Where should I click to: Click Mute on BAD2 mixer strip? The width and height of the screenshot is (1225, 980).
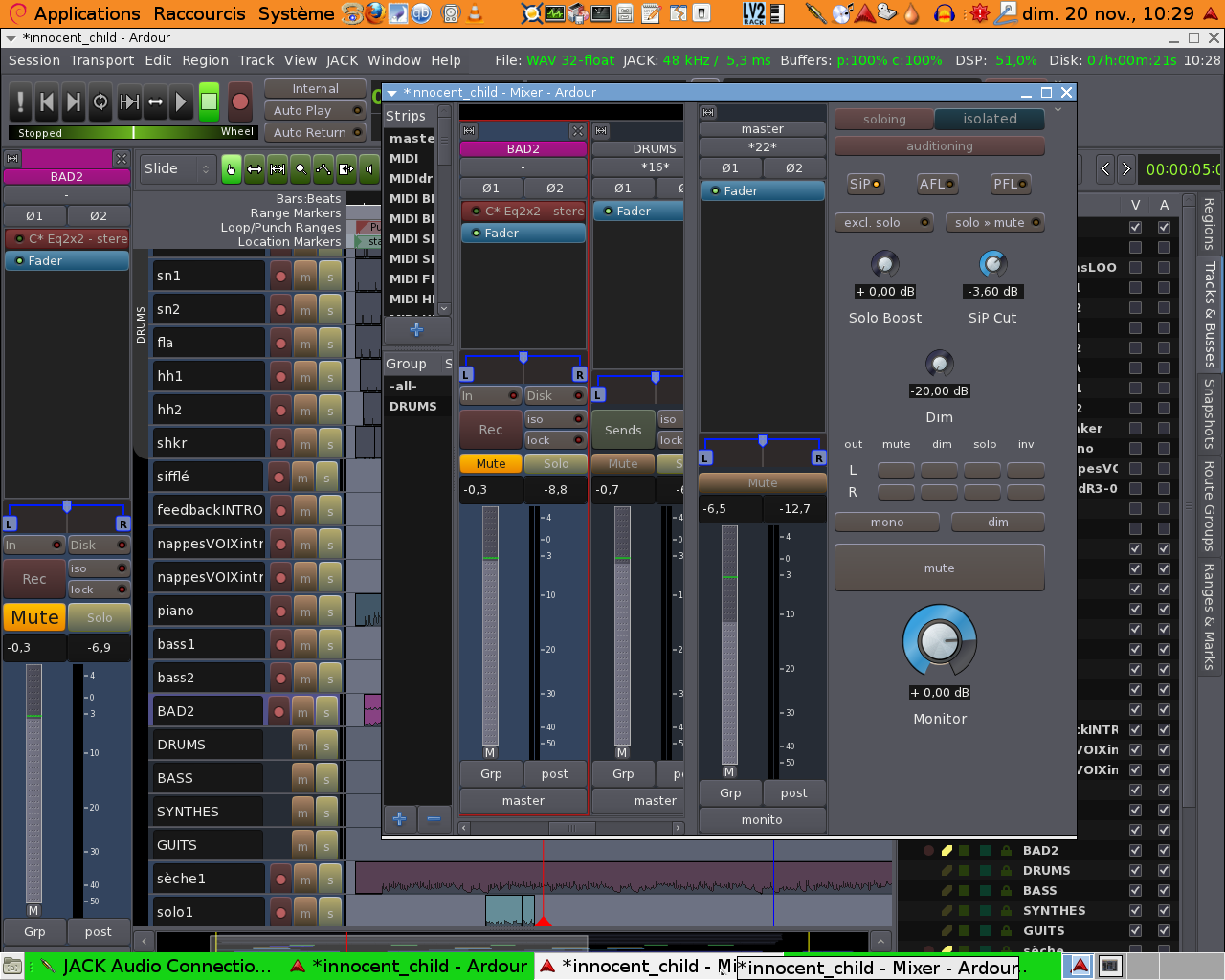click(x=491, y=464)
